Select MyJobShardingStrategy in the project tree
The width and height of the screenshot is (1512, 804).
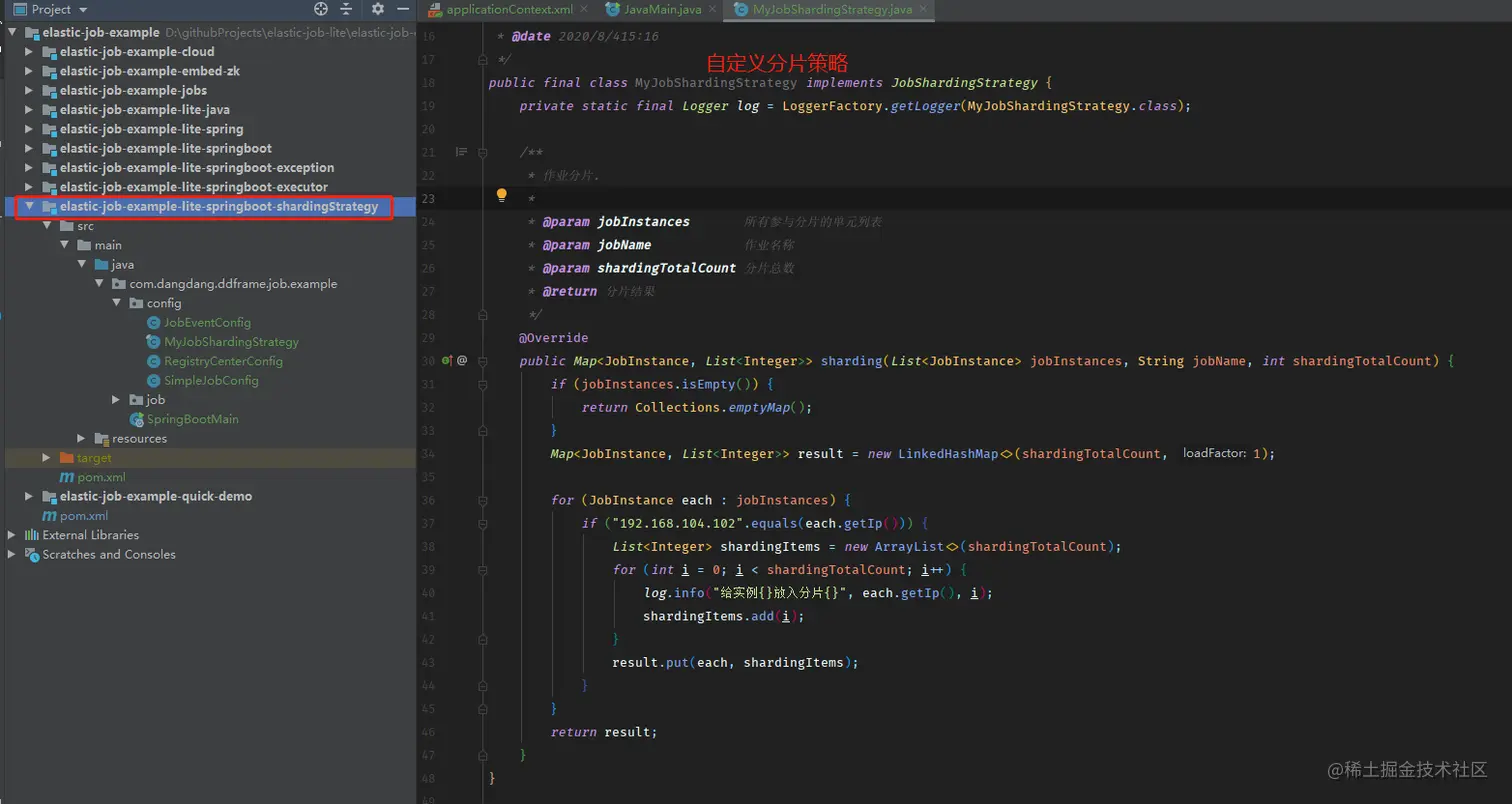[231, 342]
